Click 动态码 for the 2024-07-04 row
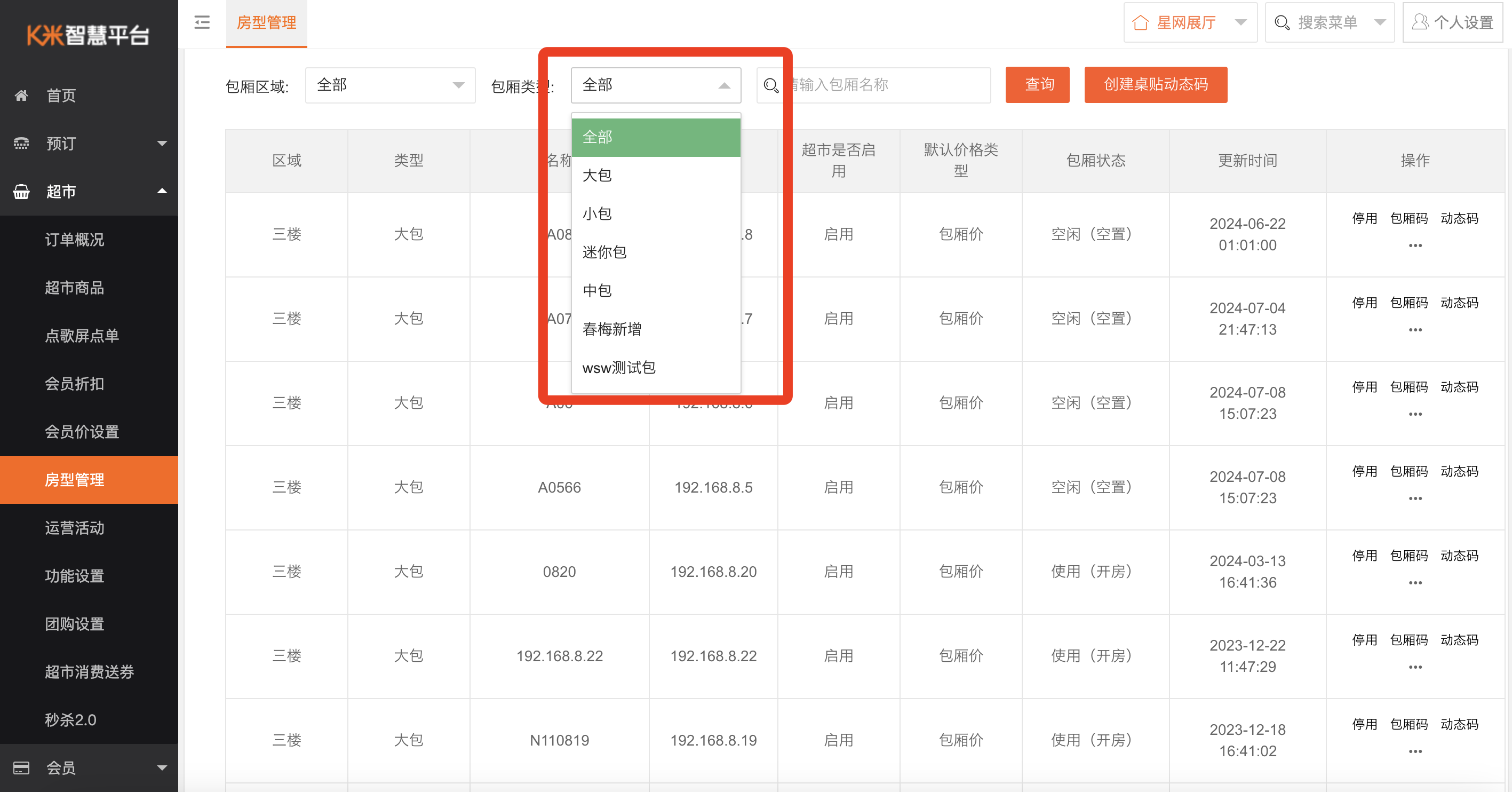This screenshot has width=1512, height=792. pos(1459,303)
